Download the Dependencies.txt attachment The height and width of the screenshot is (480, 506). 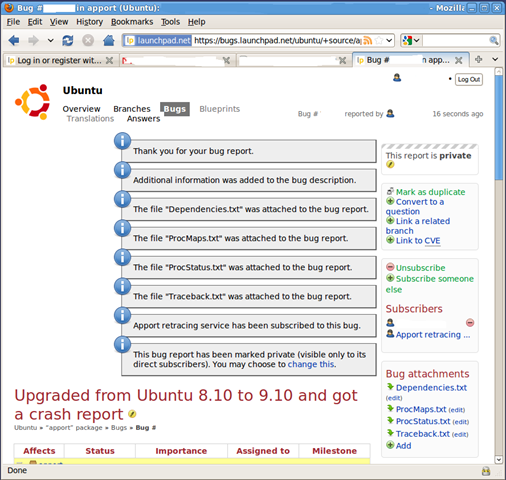[x=431, y=388]
